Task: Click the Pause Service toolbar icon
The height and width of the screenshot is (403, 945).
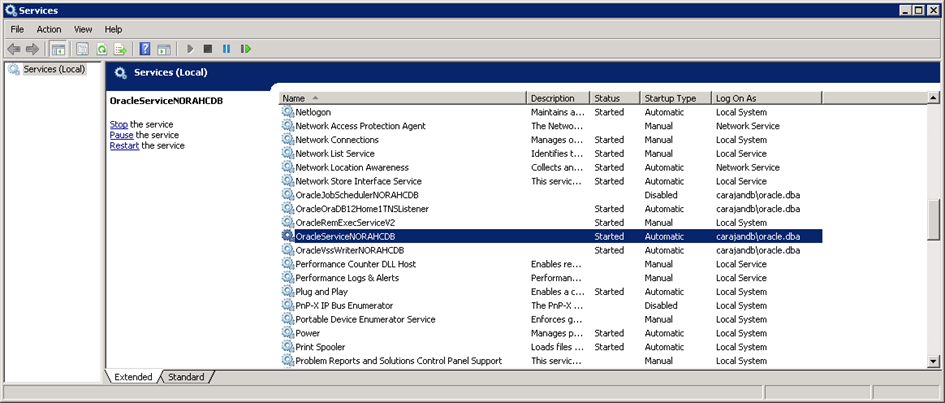Action: [226, 49]
